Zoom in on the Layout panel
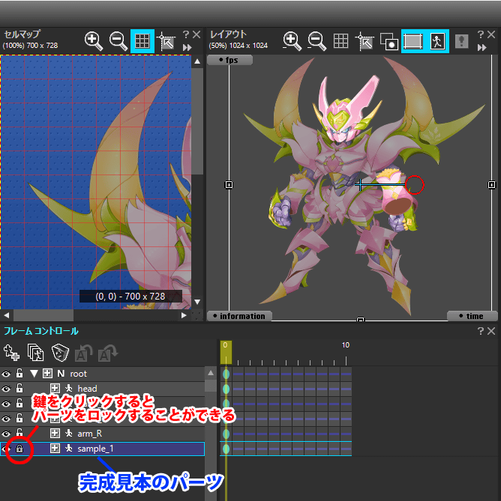The width and height of the screenshot is (501, 501). click(x=292, y=41)
